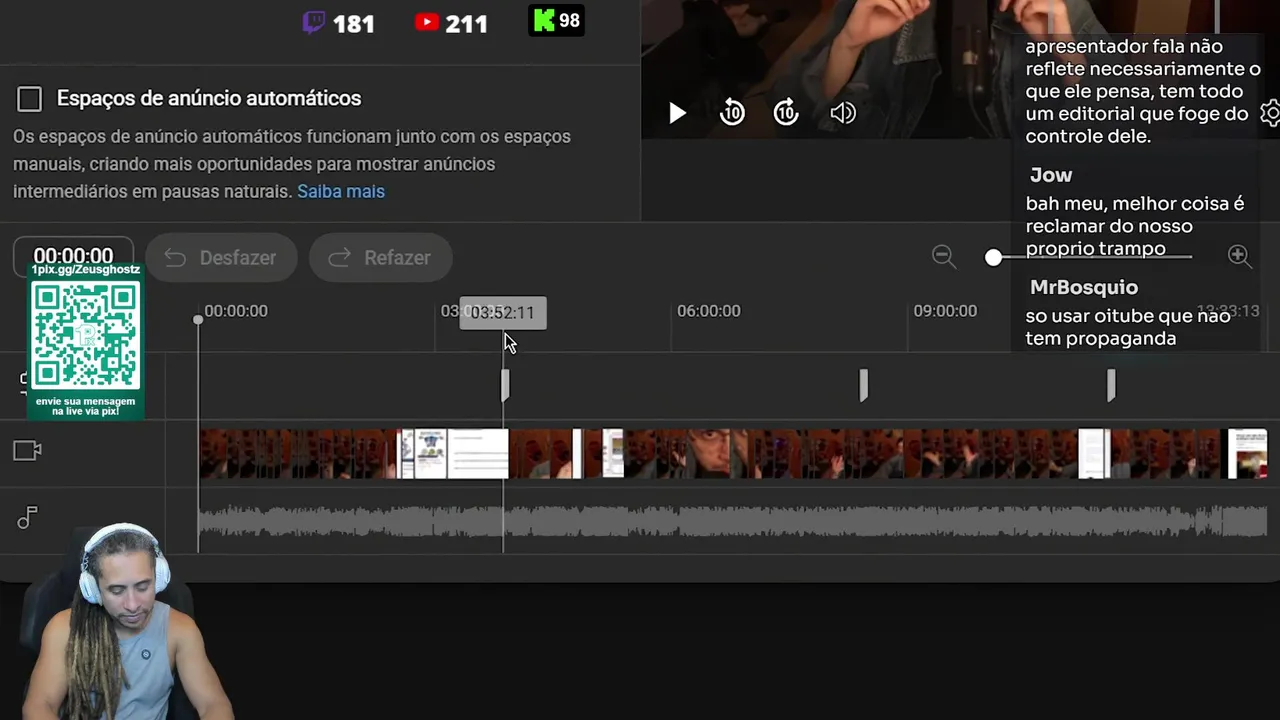Viewport: 1280px width, 720px height.
Task: Click the 09:00:00 timeline ruler label
Action: (x=945, y=311)
